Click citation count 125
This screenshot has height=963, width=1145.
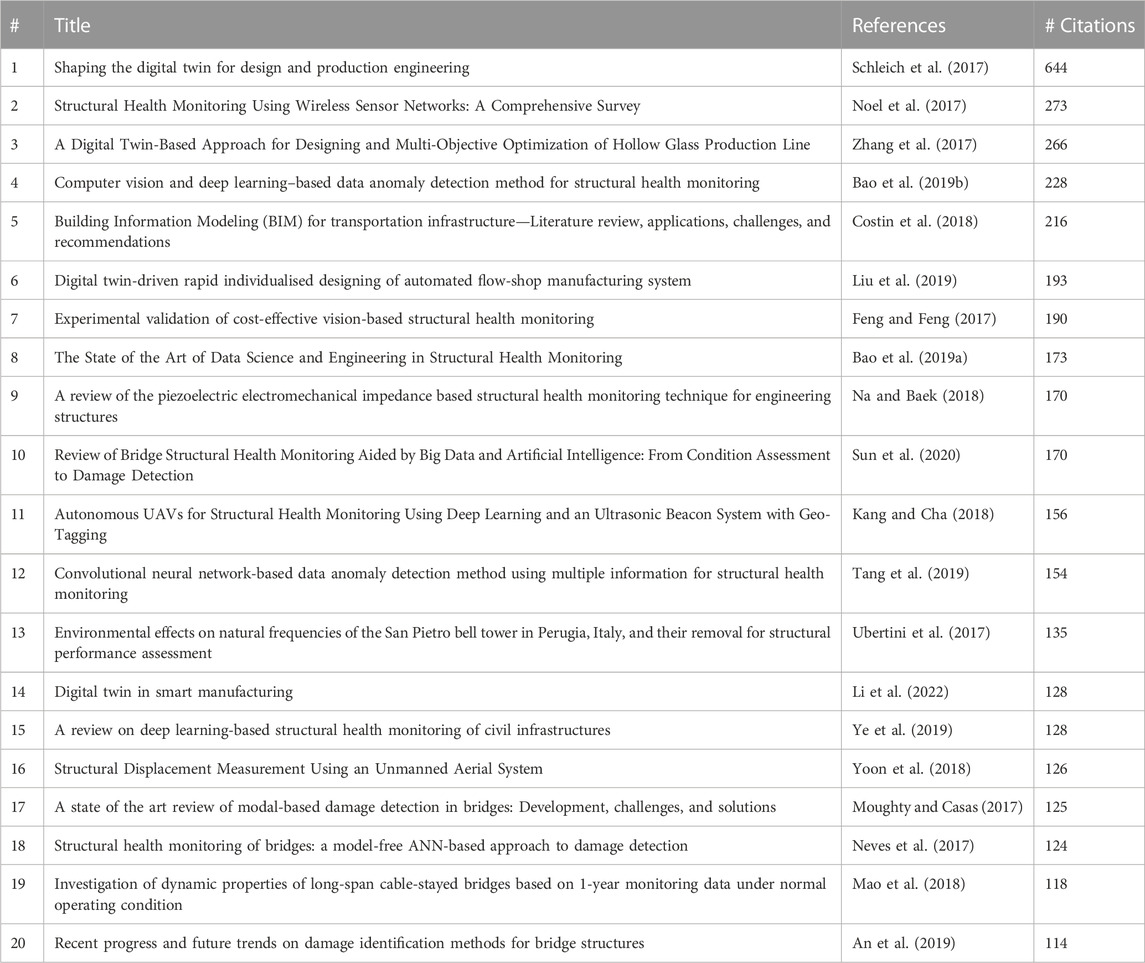tap(1056, 807)
